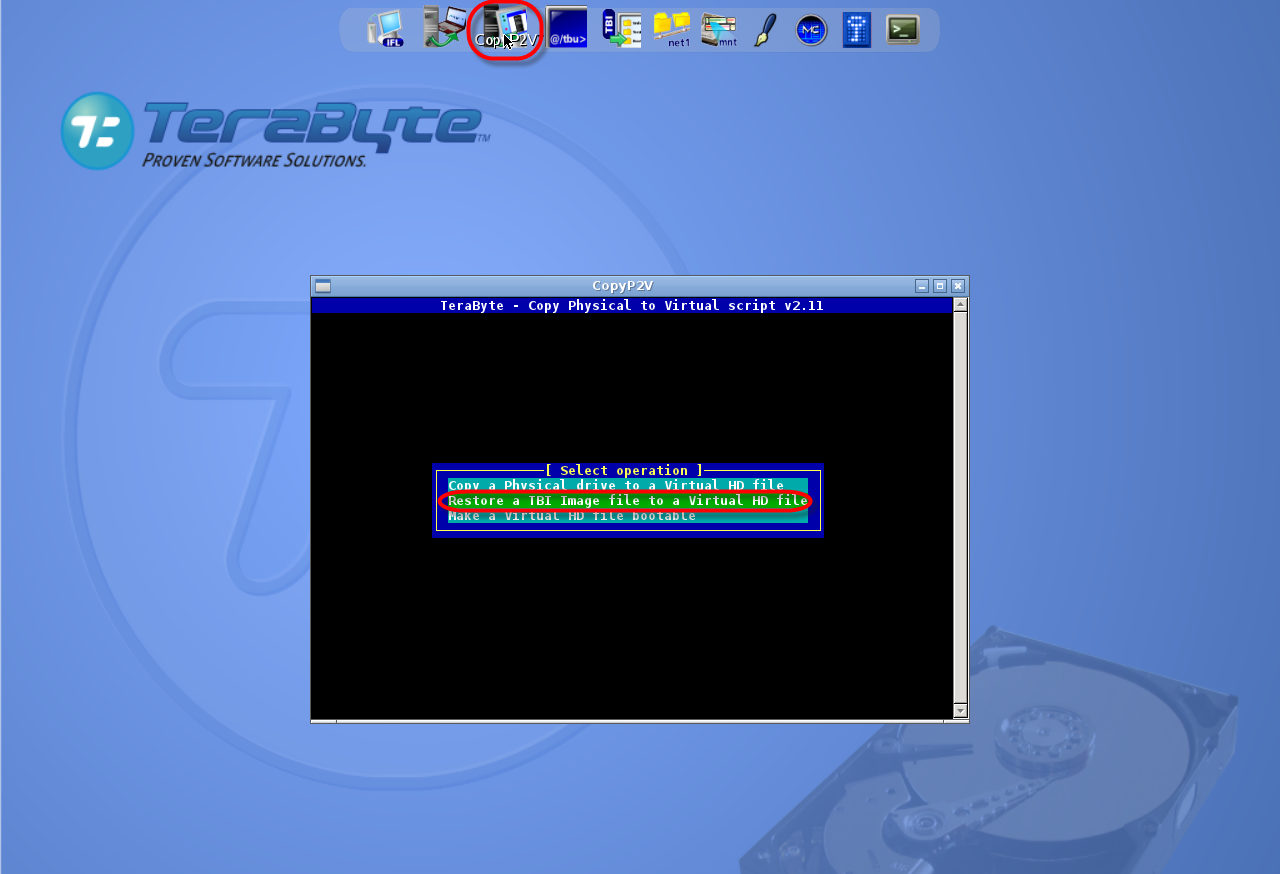Open the TBI image file dock icon
Viewport: 1280px width, 874px height.
pos(621,29)
